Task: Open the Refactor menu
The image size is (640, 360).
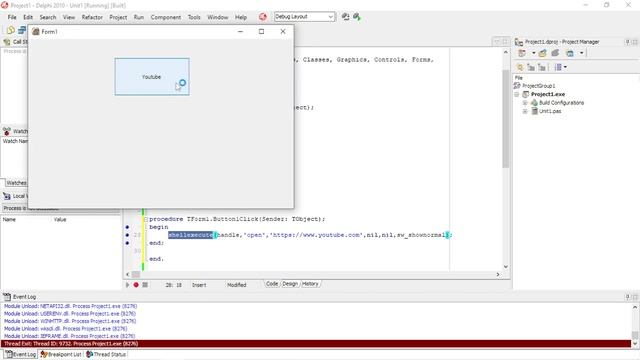Action: pyautogui.click(x=92, y=17)
